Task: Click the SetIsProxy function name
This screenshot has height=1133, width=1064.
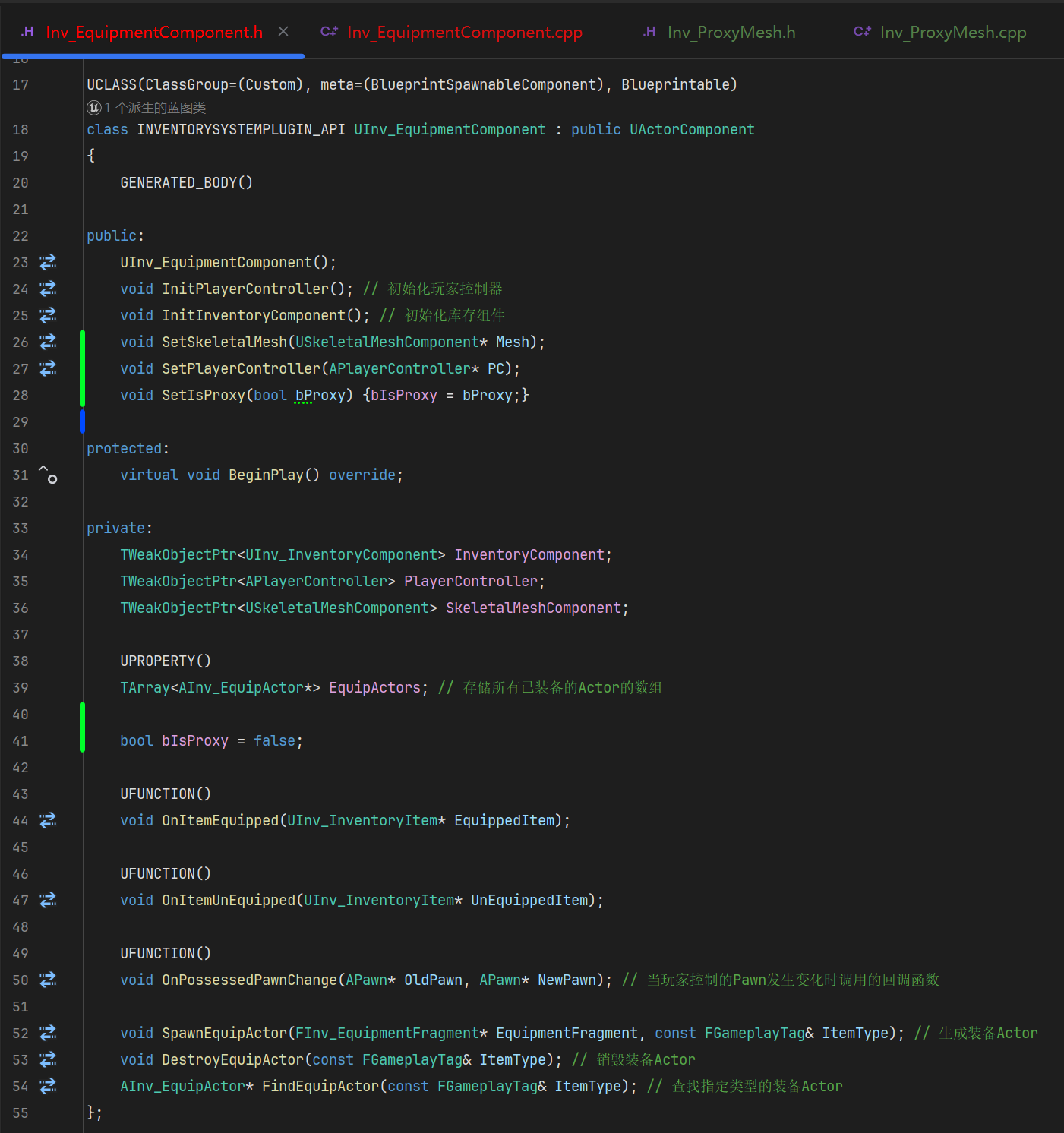Action: (204, 395)
